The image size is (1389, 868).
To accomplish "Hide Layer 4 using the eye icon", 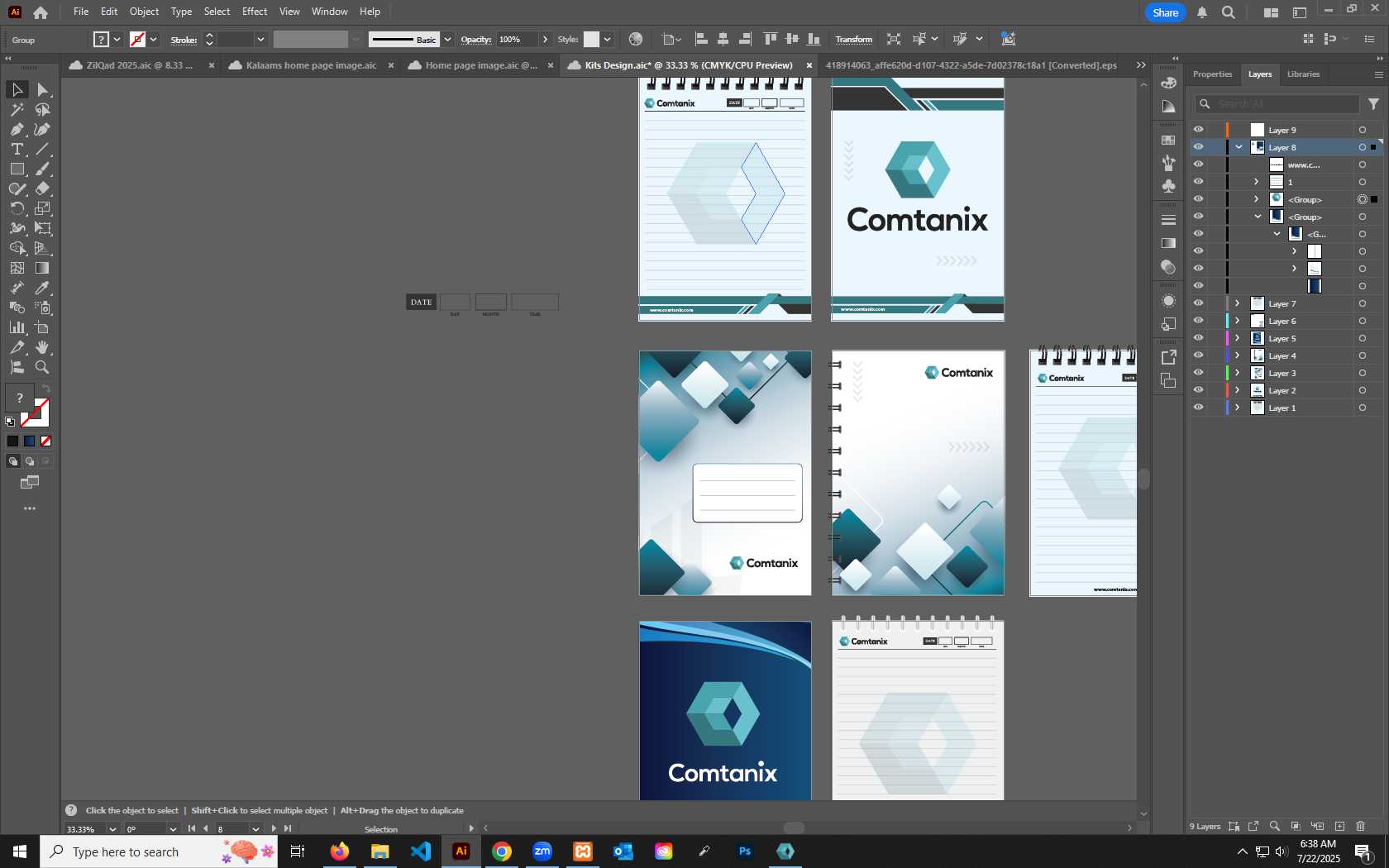I will click(1198, 355).
